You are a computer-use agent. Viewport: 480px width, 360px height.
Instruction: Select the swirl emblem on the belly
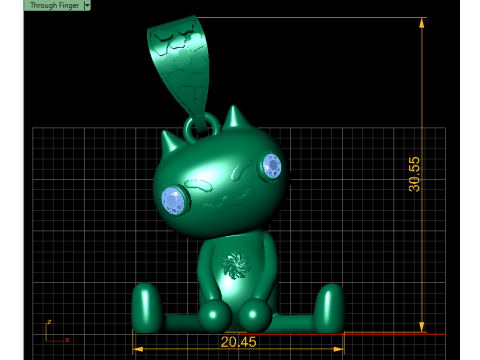point(236,265)
